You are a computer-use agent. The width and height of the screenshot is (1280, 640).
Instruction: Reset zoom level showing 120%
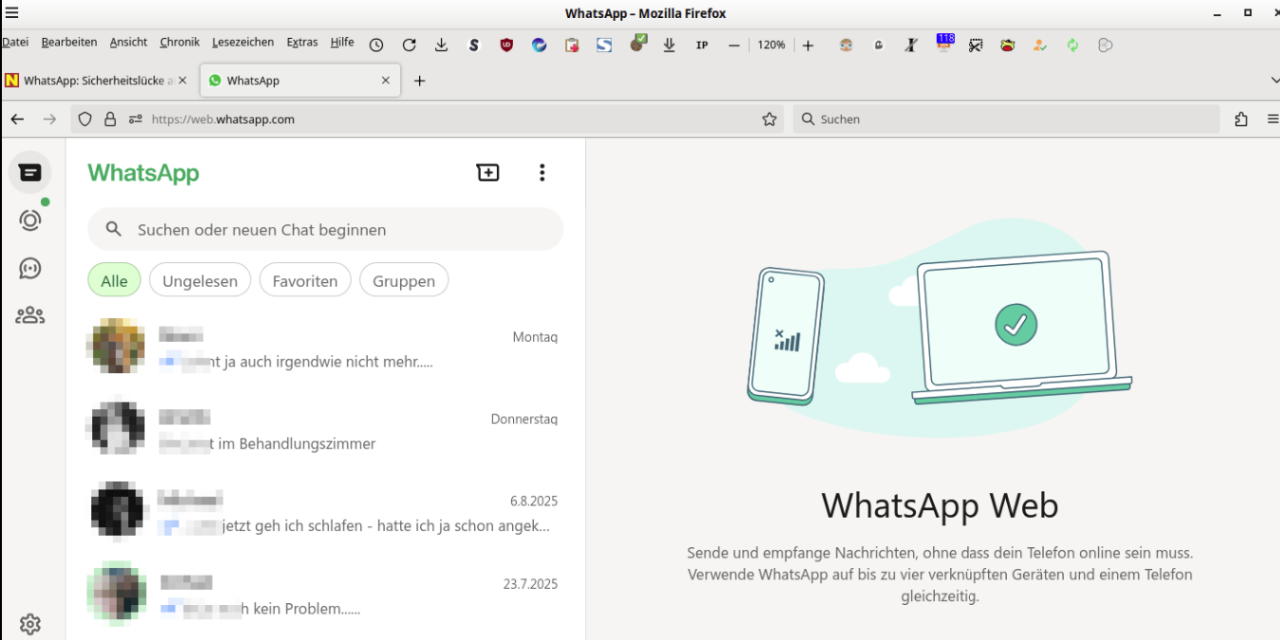[771, 45]
